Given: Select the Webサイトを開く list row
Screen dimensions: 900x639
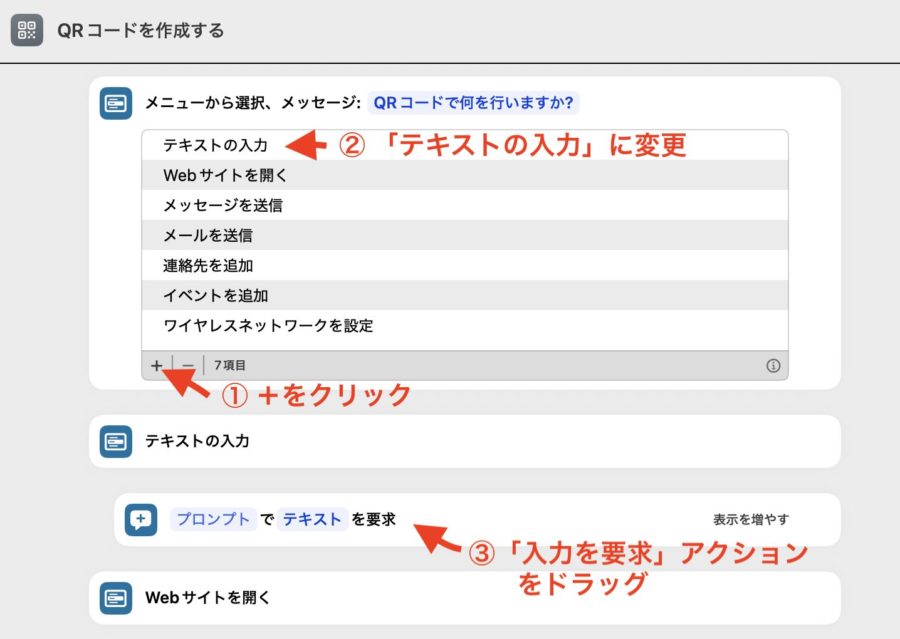Looking at the screenshot, I should [x=225, y=176].
